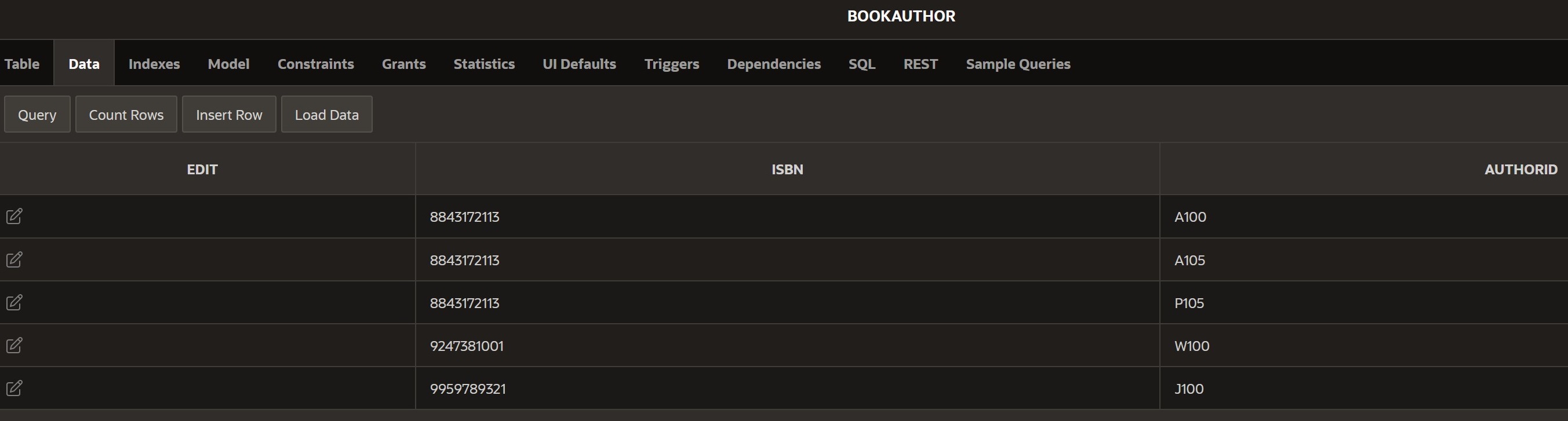Image resolution: width=1568 pixels, height=421 pixels.
Task: Select author ID J100
Action: tap(1189, 388)
